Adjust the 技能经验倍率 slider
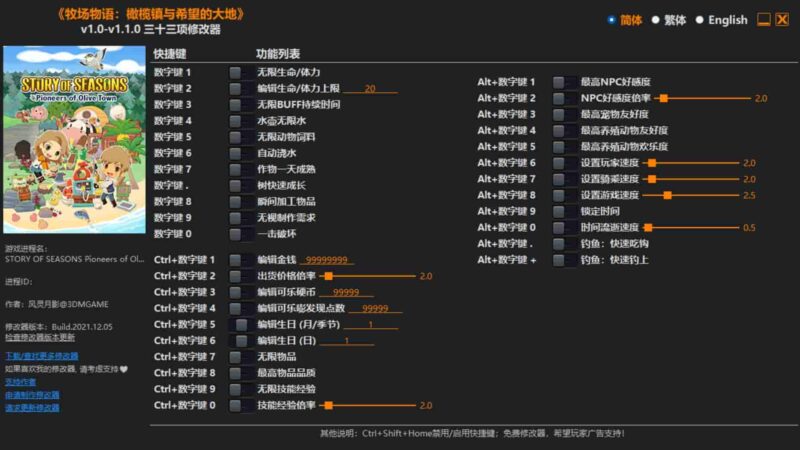The image size is (800, 450). coord(367,405)
